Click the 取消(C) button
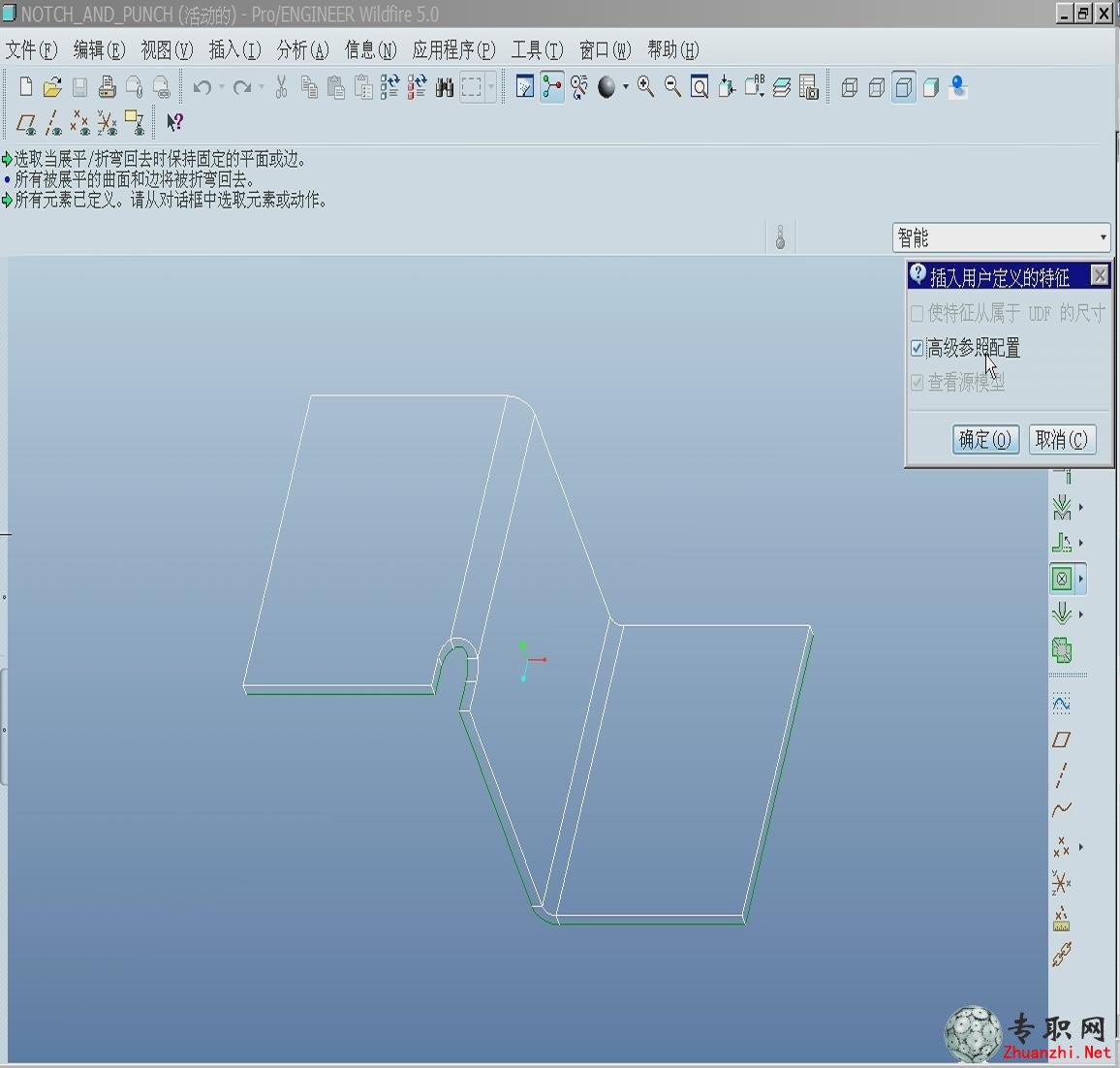This screenshot has width=1120, height=1068. [1062, 439]
